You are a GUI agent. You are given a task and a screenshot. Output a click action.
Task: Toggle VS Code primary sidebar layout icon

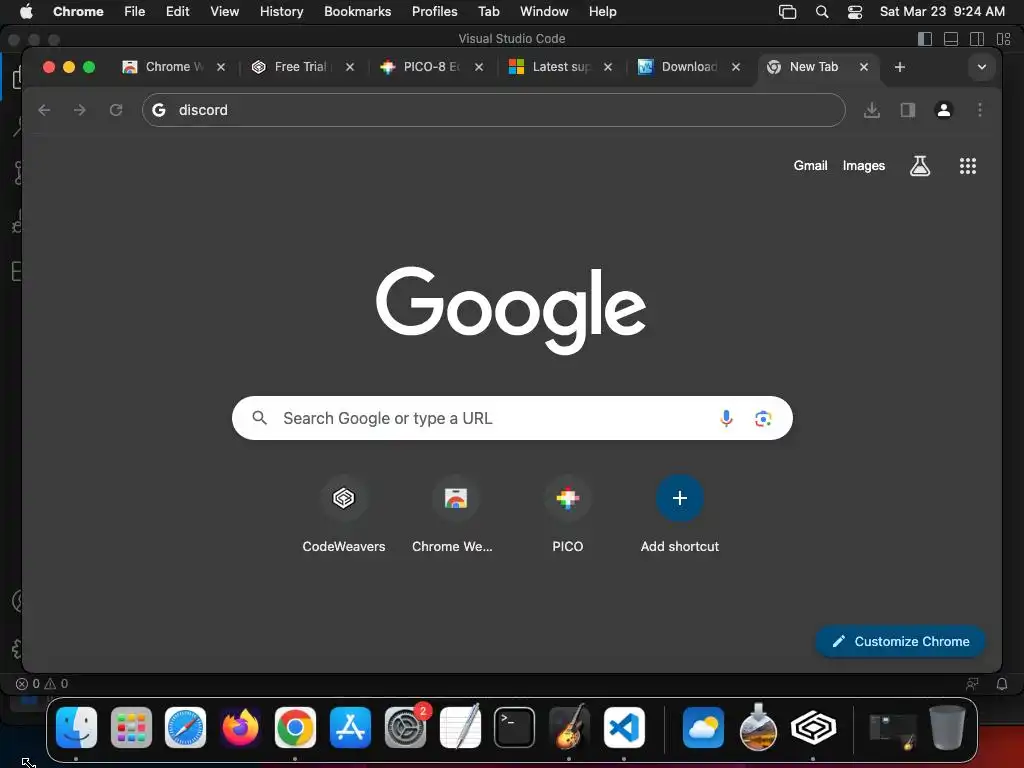point(925,39)
